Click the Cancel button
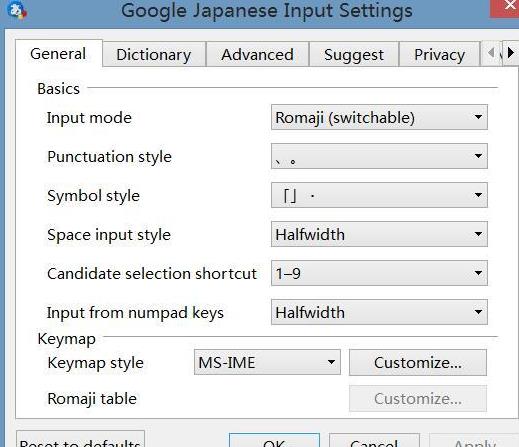 [374, 441]
